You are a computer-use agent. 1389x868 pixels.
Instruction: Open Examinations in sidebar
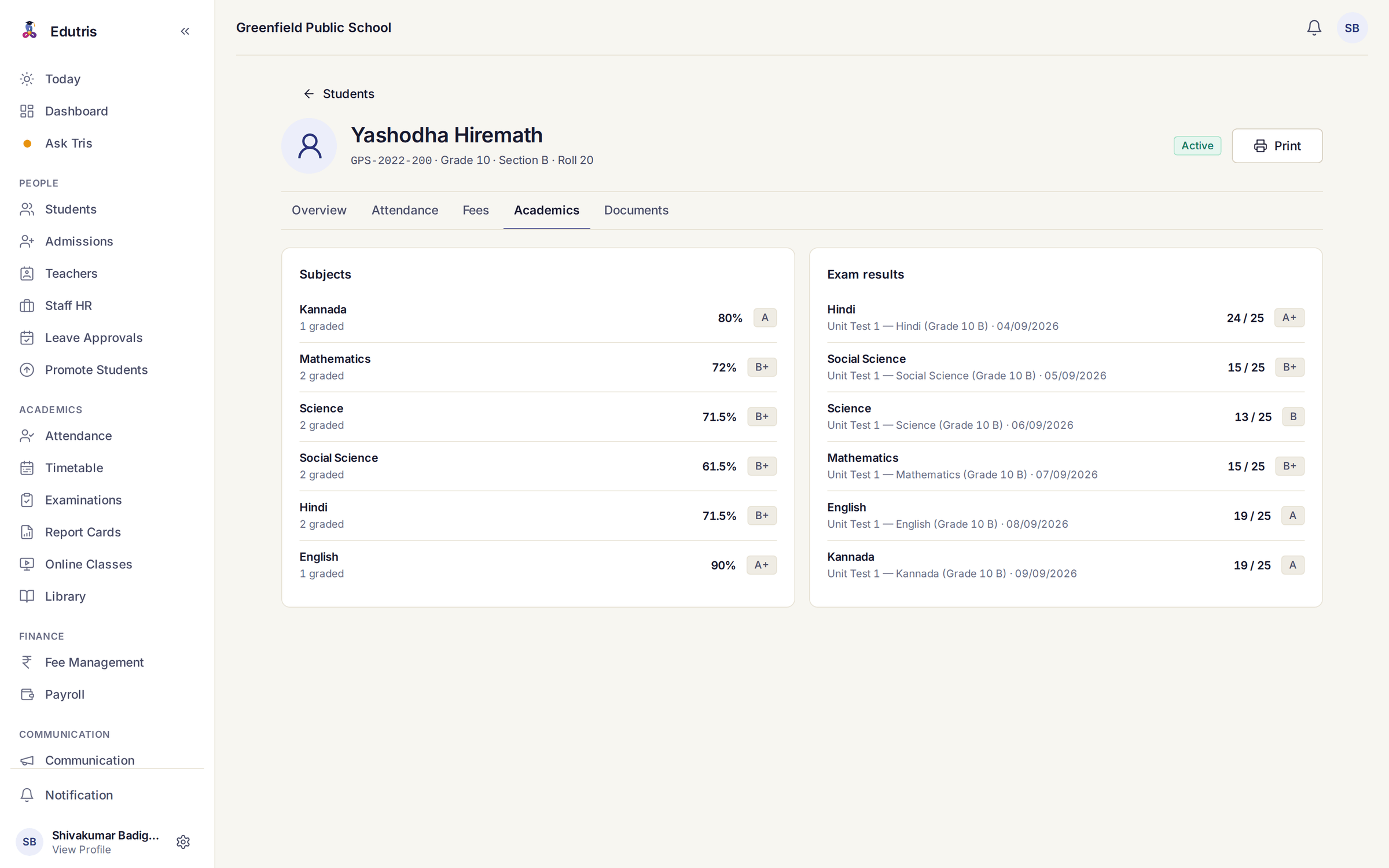point(106,500)
